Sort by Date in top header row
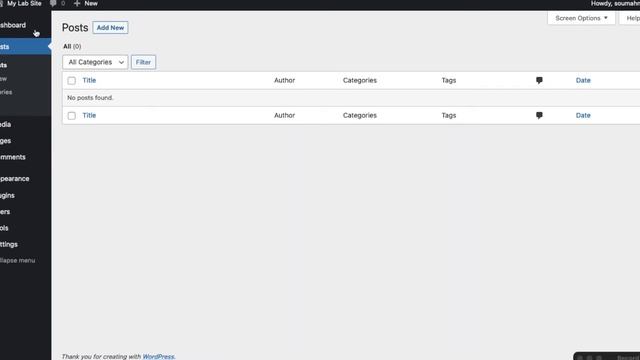640x360 pixels. pos(583,80)
